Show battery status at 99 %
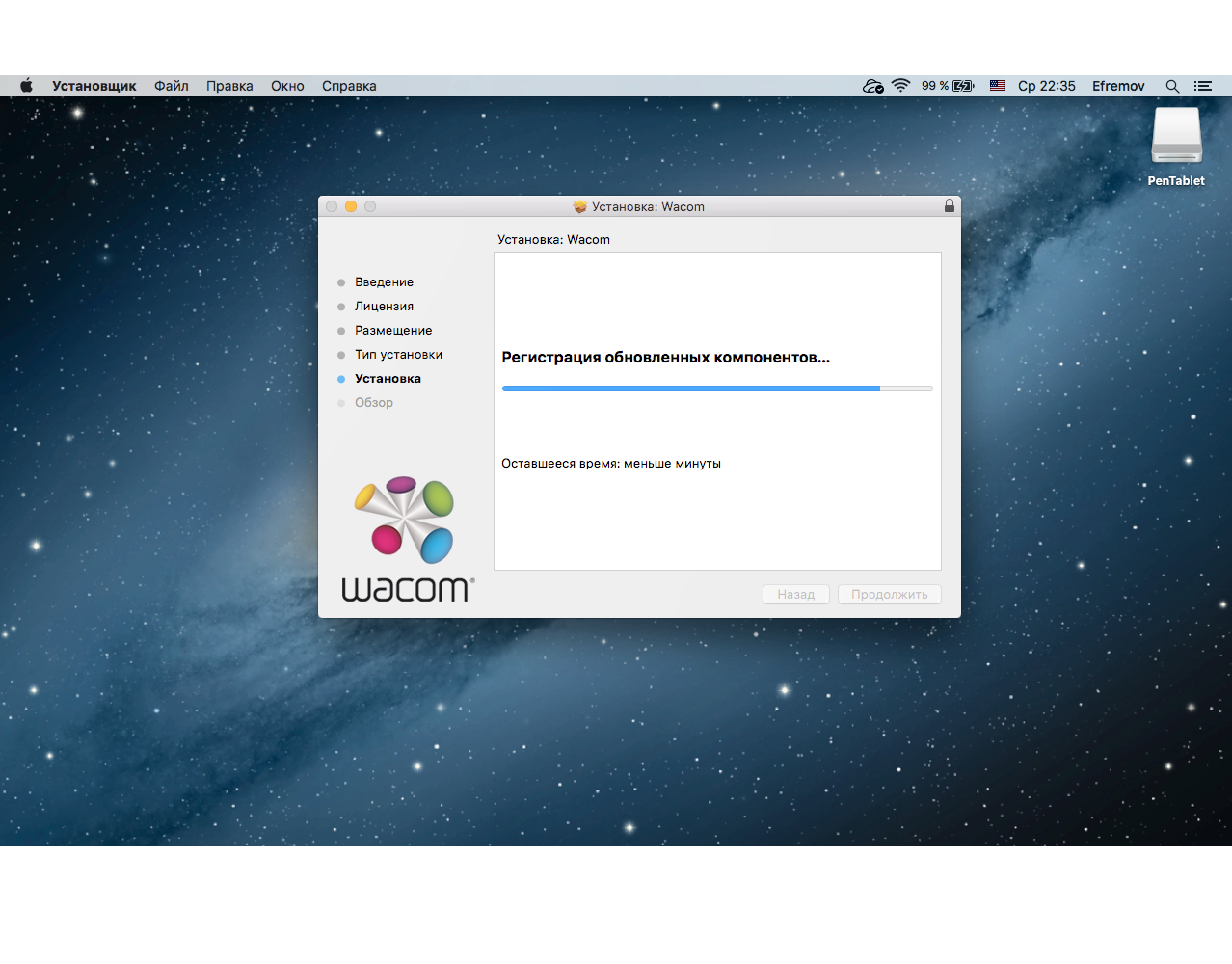Image resolution: width=1232 pixels, height=964 pixels. [948, 86]
